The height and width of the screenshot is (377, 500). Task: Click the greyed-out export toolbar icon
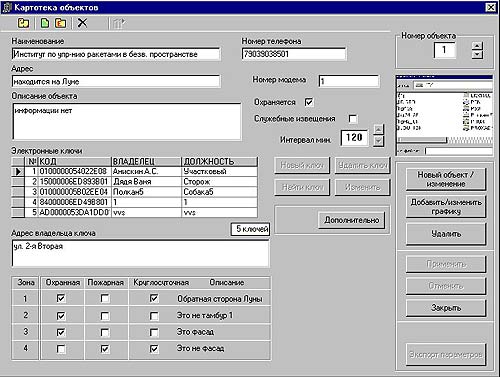(119, 23)
